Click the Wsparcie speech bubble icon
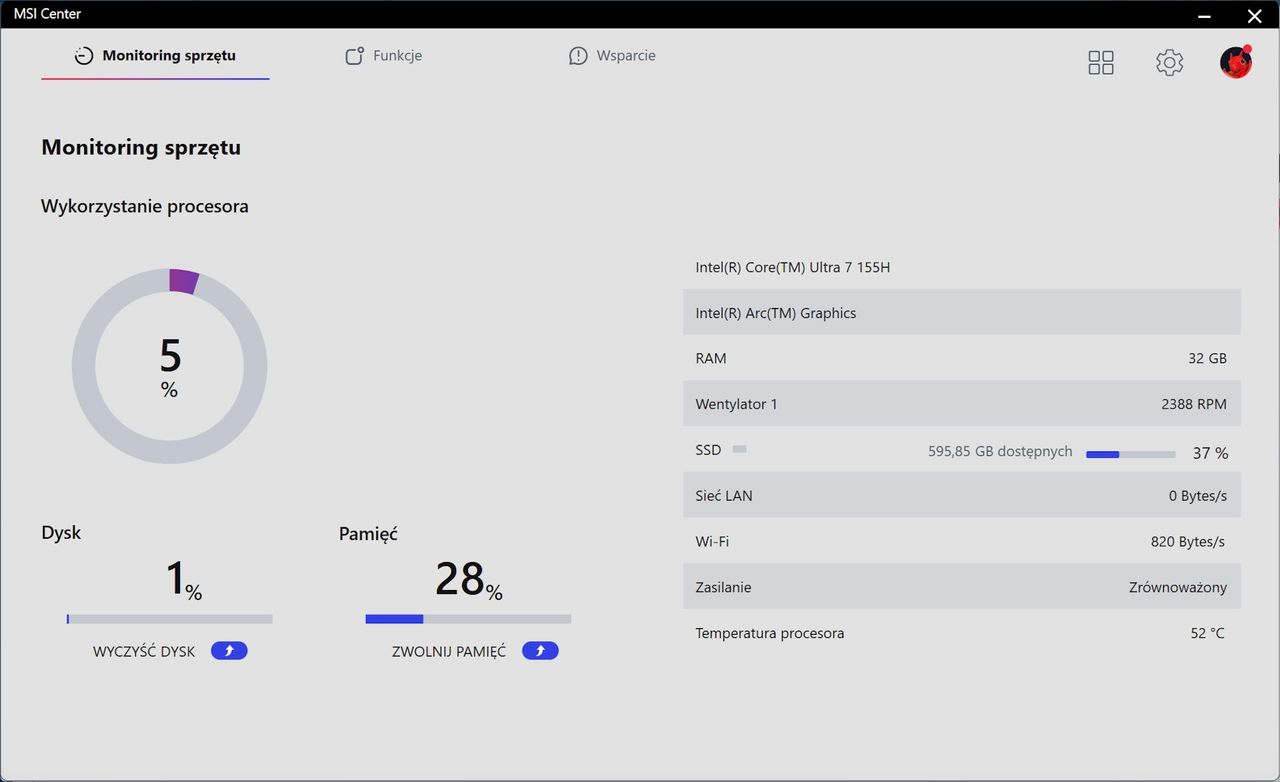This screenshot has height=782, width=1280. [x=578, y=56]
